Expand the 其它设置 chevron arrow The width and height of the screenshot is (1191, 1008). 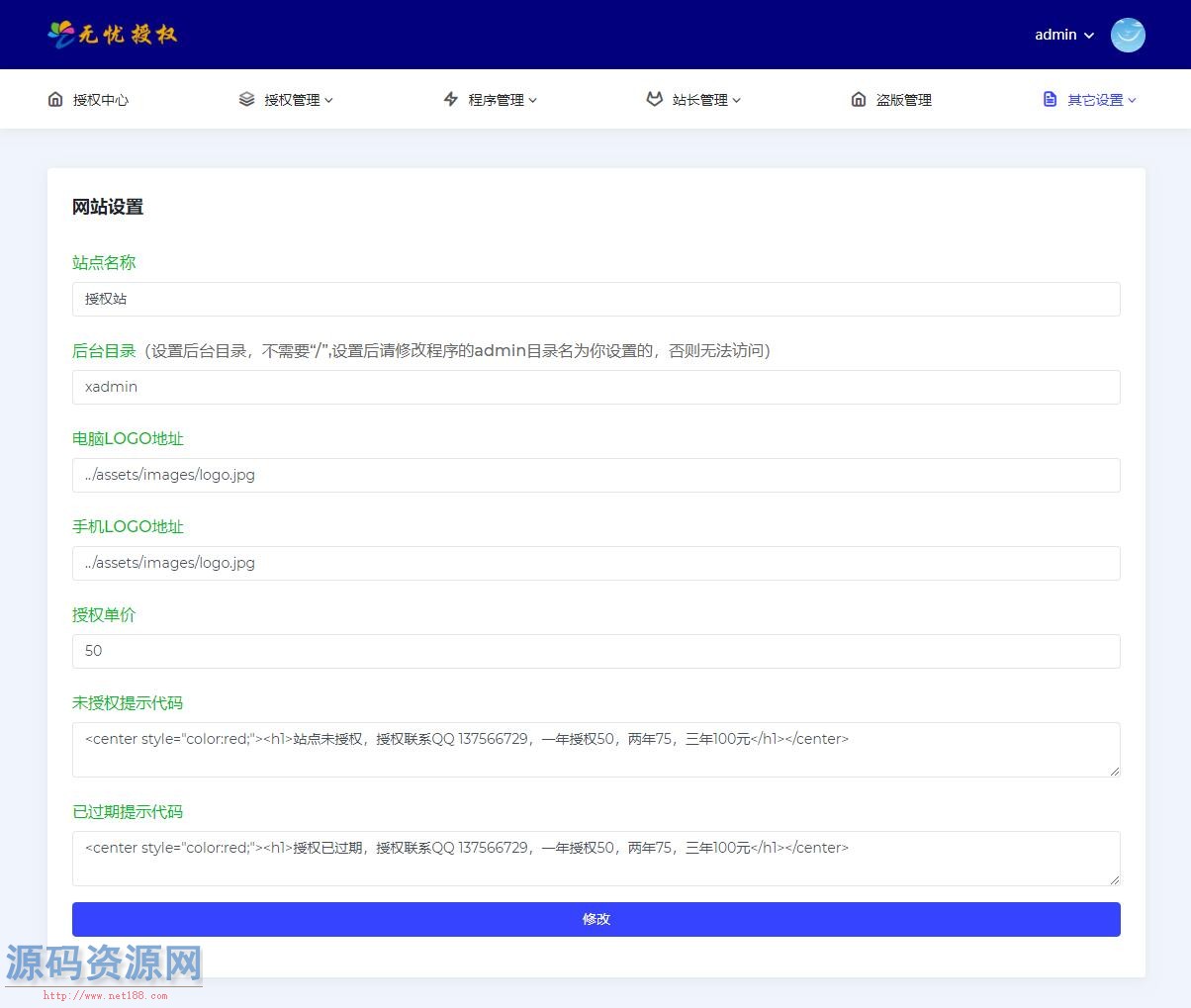pos(1133,100)
